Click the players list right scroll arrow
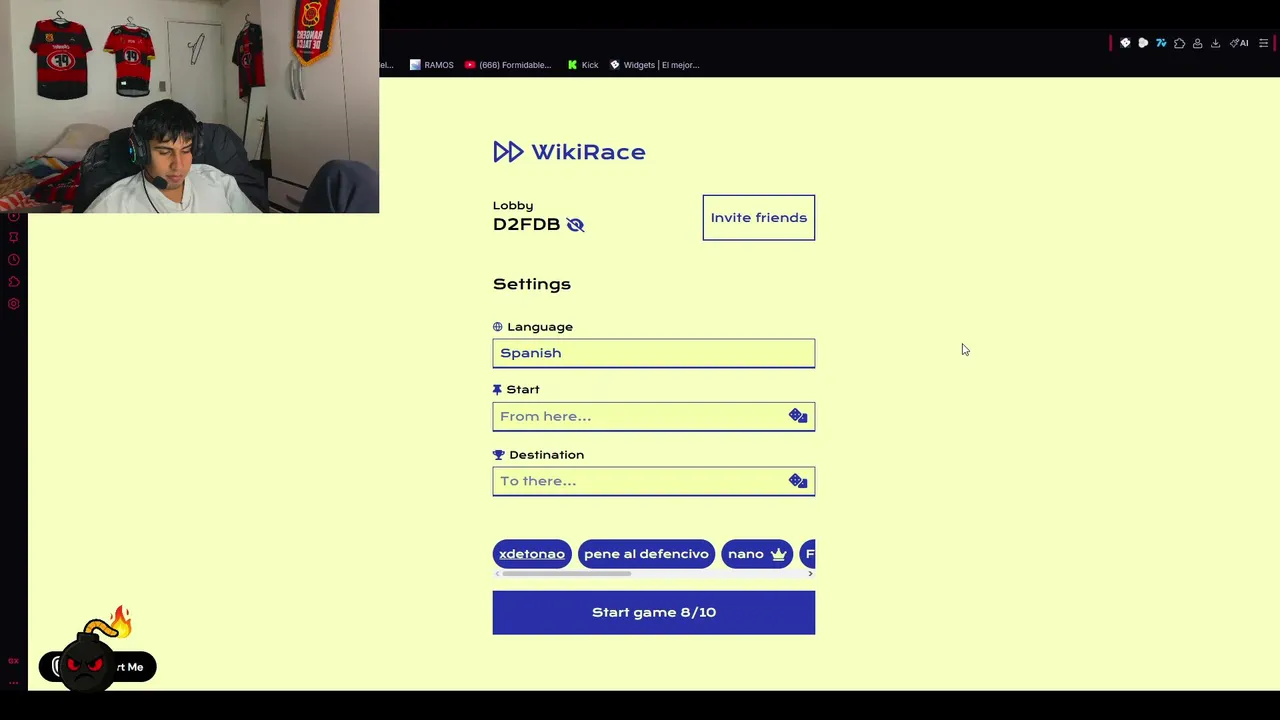 coord(810,574)
